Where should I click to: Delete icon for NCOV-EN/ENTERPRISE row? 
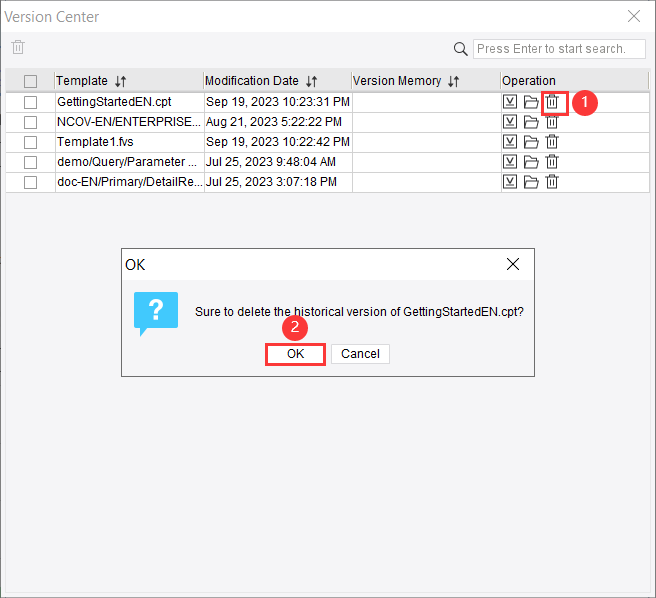(552, 122)
